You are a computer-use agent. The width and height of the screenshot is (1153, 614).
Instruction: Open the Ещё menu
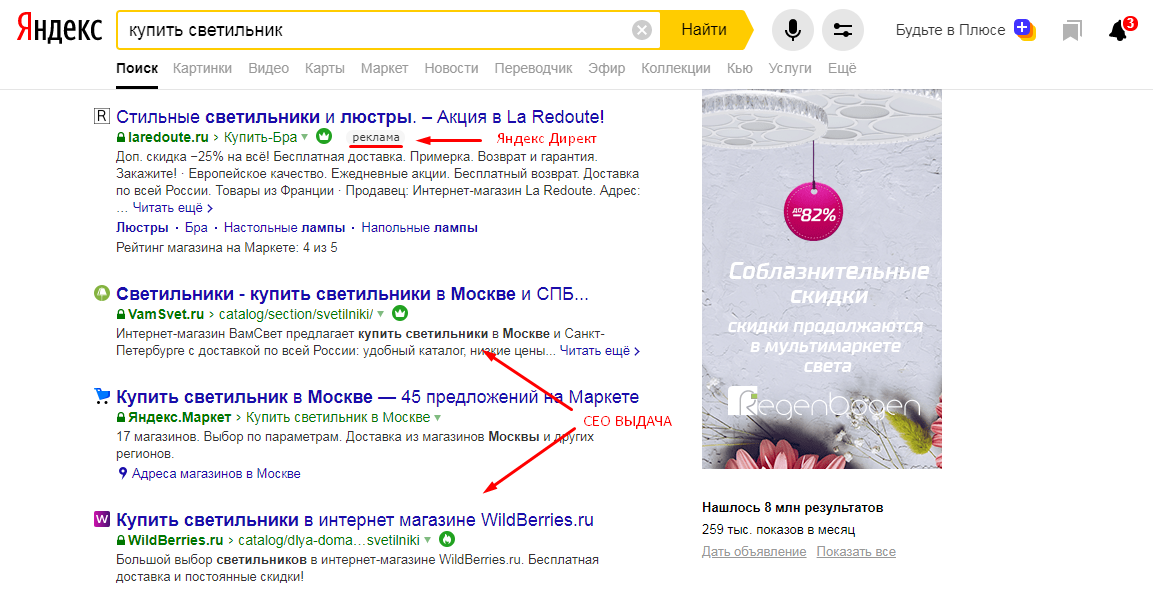(x=842, y=68)
